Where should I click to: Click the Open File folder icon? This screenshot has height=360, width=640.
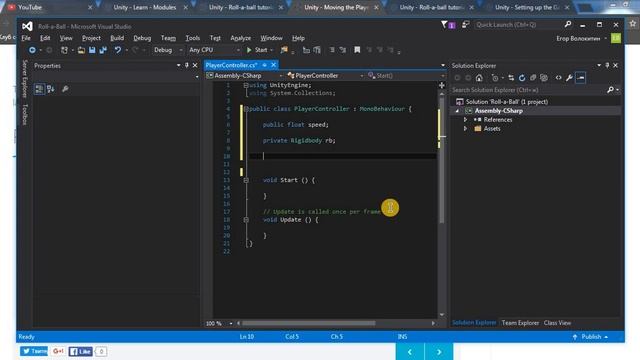[81, 50]
